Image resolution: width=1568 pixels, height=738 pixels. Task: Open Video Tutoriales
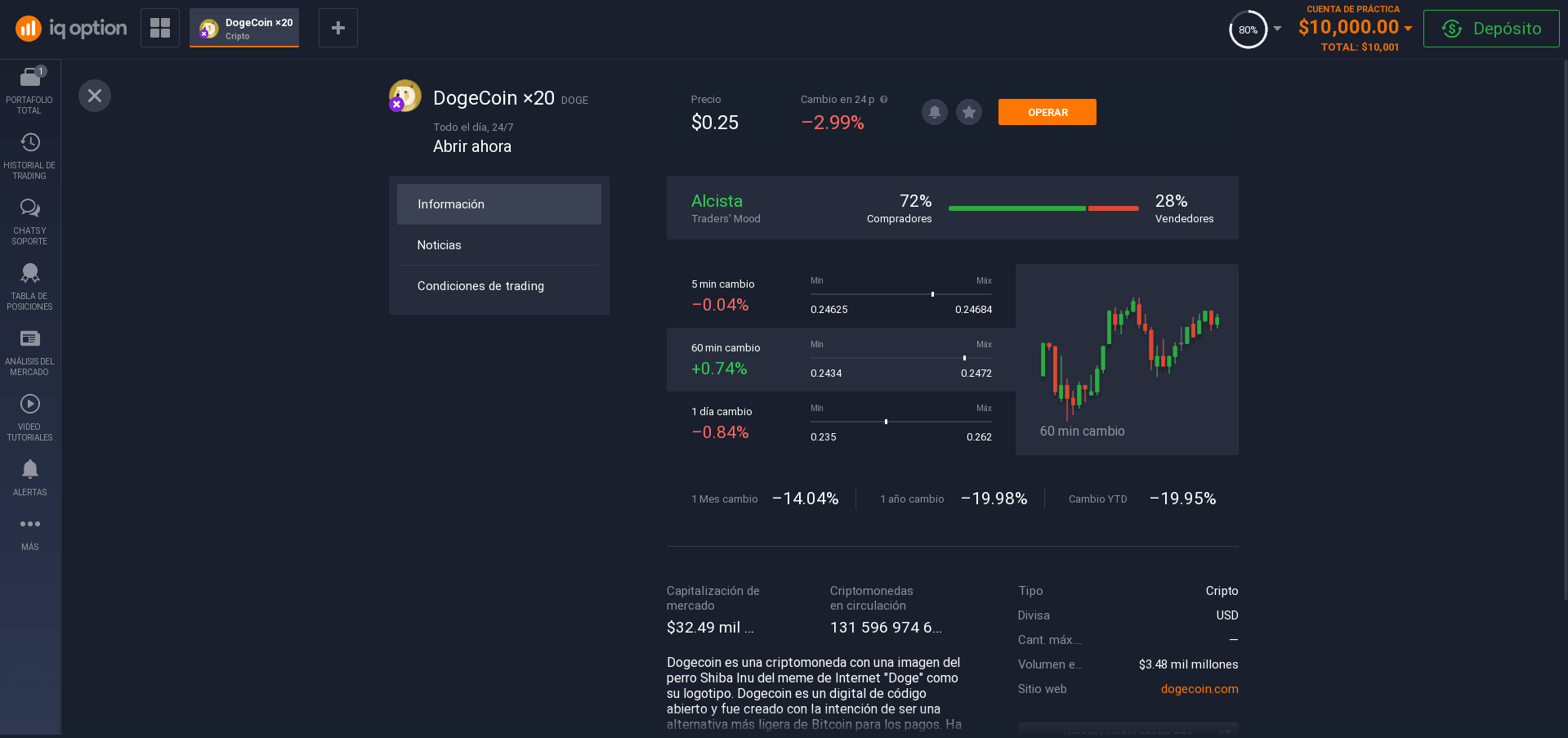tap(29, 418)
